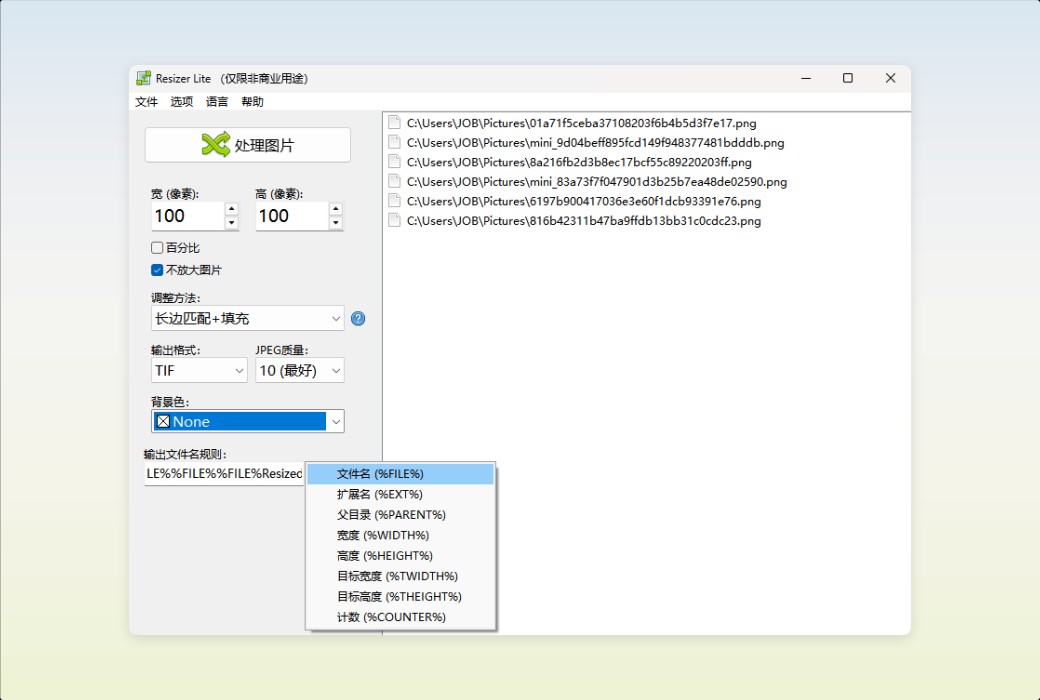
Task: Click the file icon beside mini_9d04beff895fcd149f948377481bdddb.png
Action: pos(393,143)
